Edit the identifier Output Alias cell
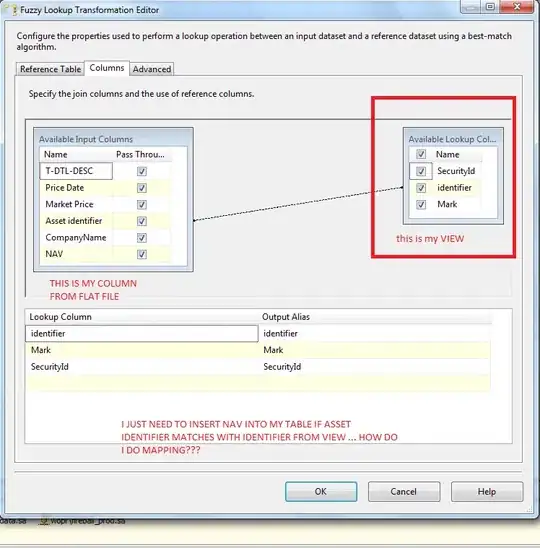 (x=375, y=333)
